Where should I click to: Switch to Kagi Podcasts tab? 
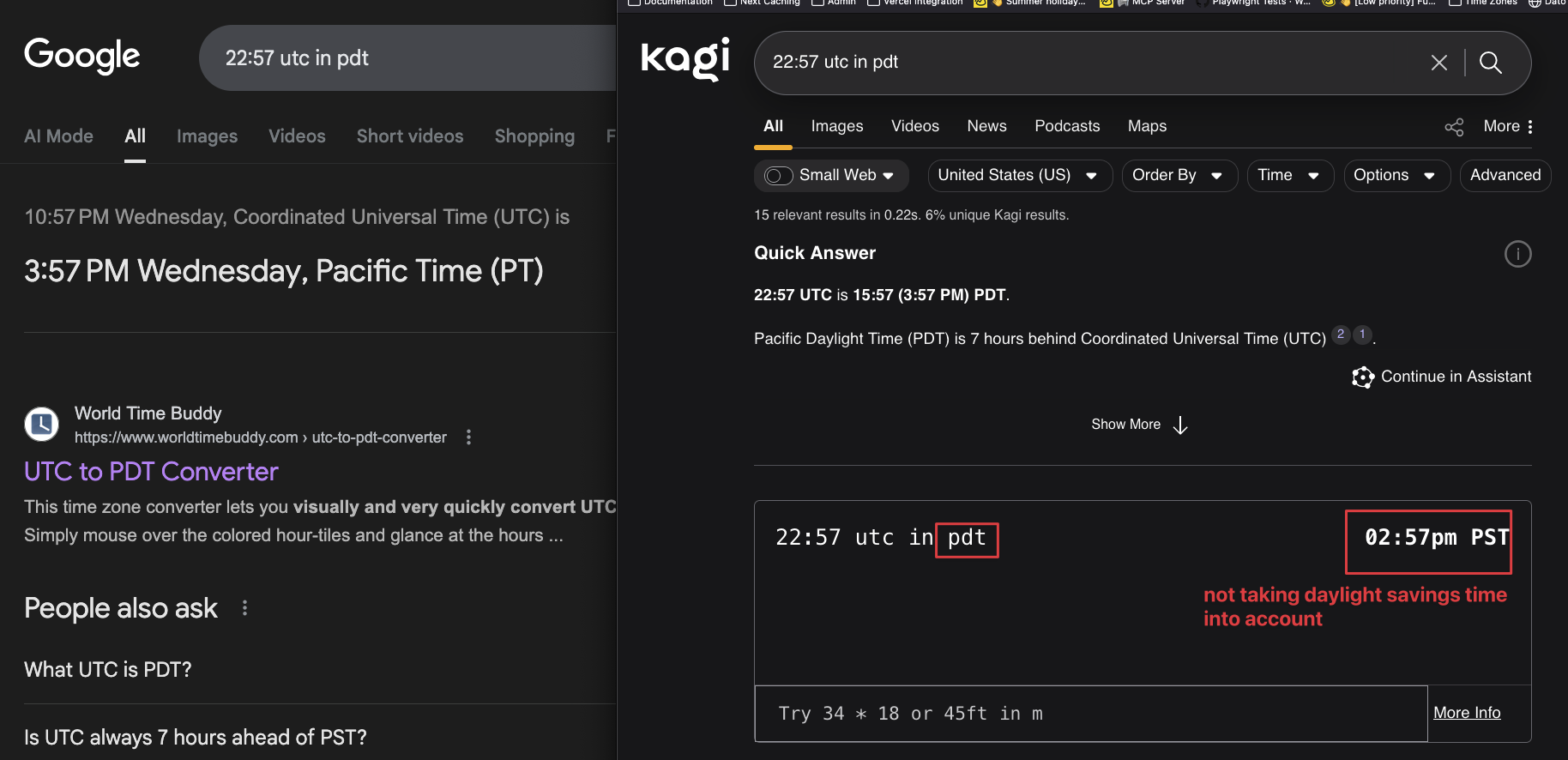(x=1066, y=126)
